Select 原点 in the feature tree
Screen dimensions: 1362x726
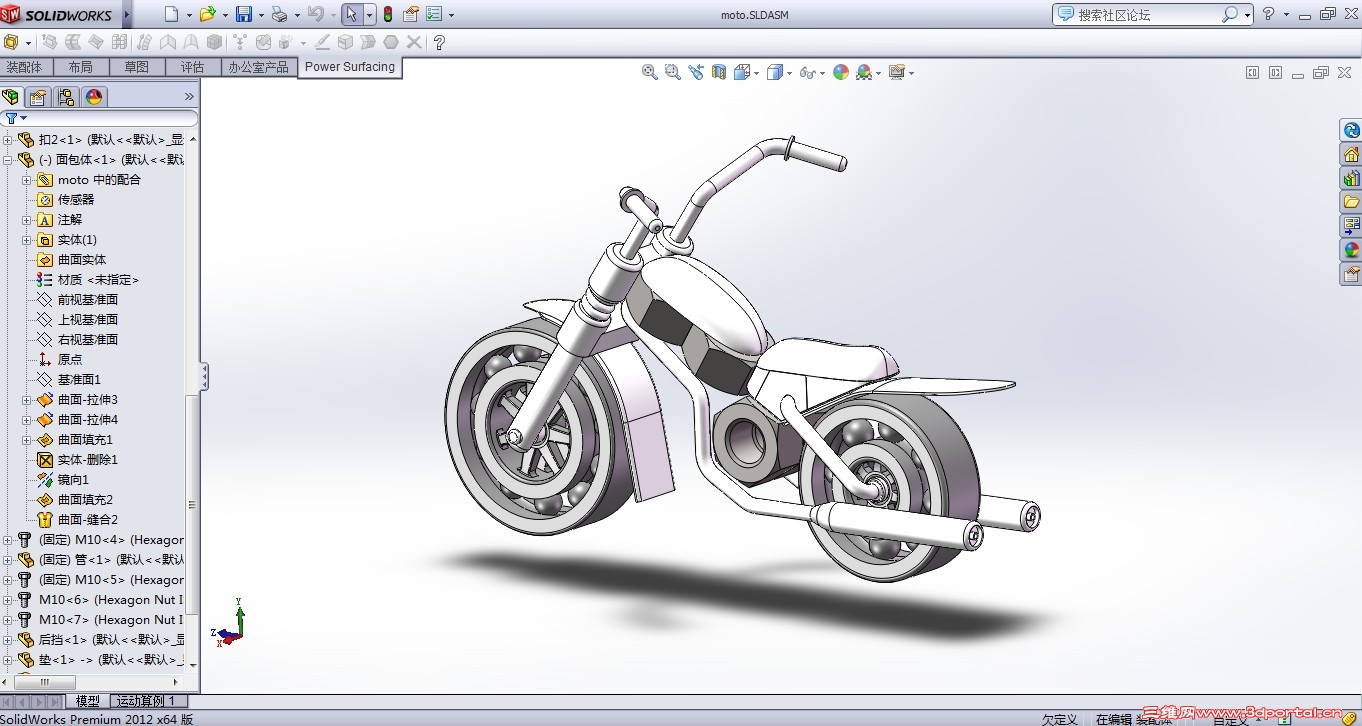(x=70, y=360)
